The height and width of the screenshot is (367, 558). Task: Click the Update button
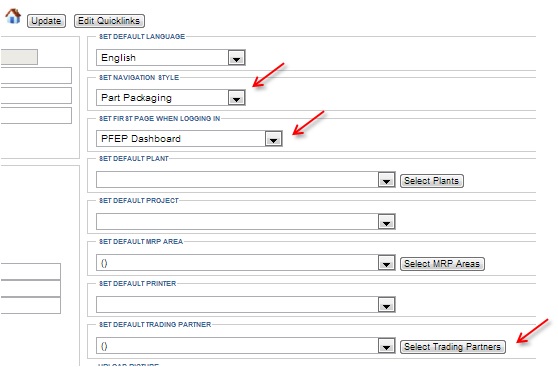(x=46, y=21)
